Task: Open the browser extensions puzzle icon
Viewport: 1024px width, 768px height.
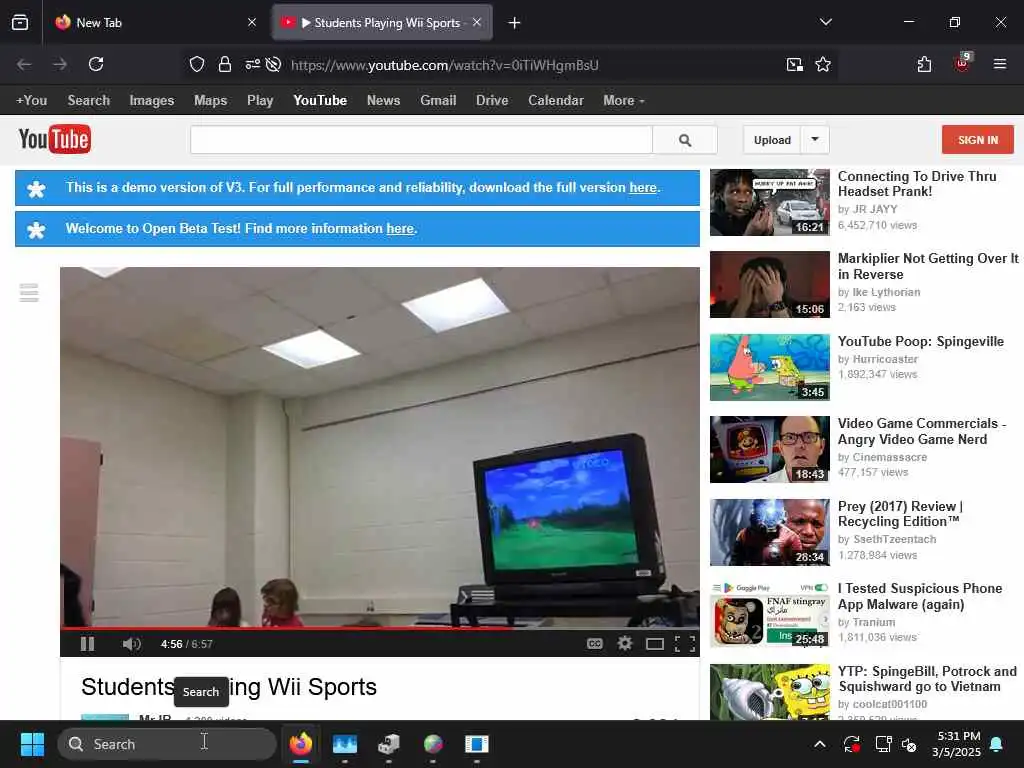Action: click(924, 64)
